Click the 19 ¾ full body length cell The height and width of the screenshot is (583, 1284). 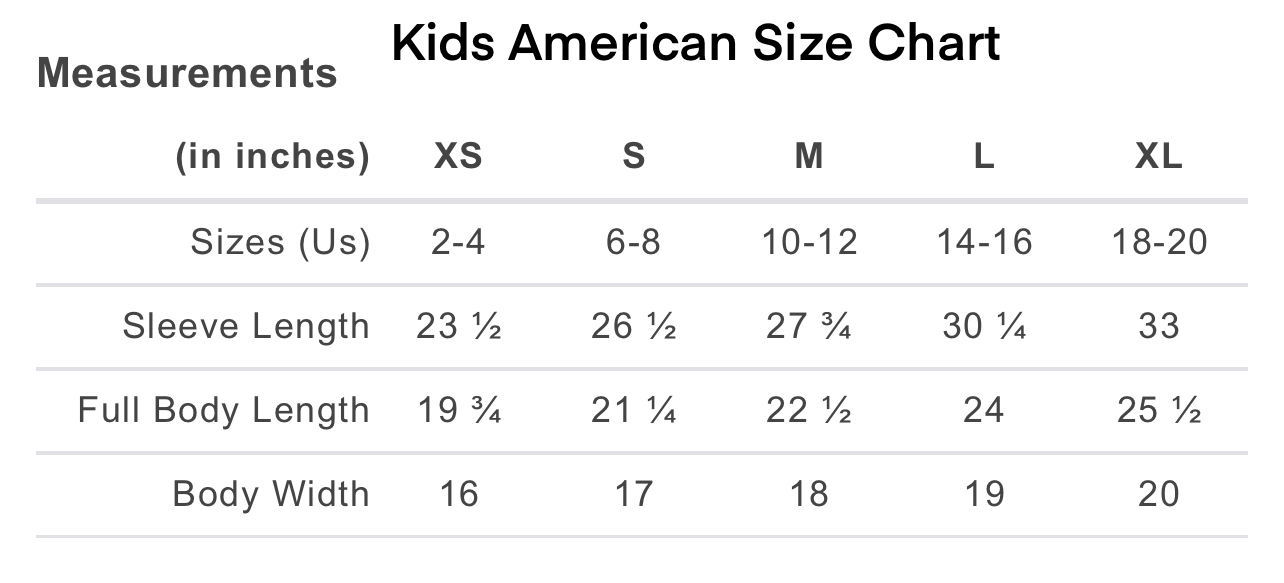tap(458, 410)
